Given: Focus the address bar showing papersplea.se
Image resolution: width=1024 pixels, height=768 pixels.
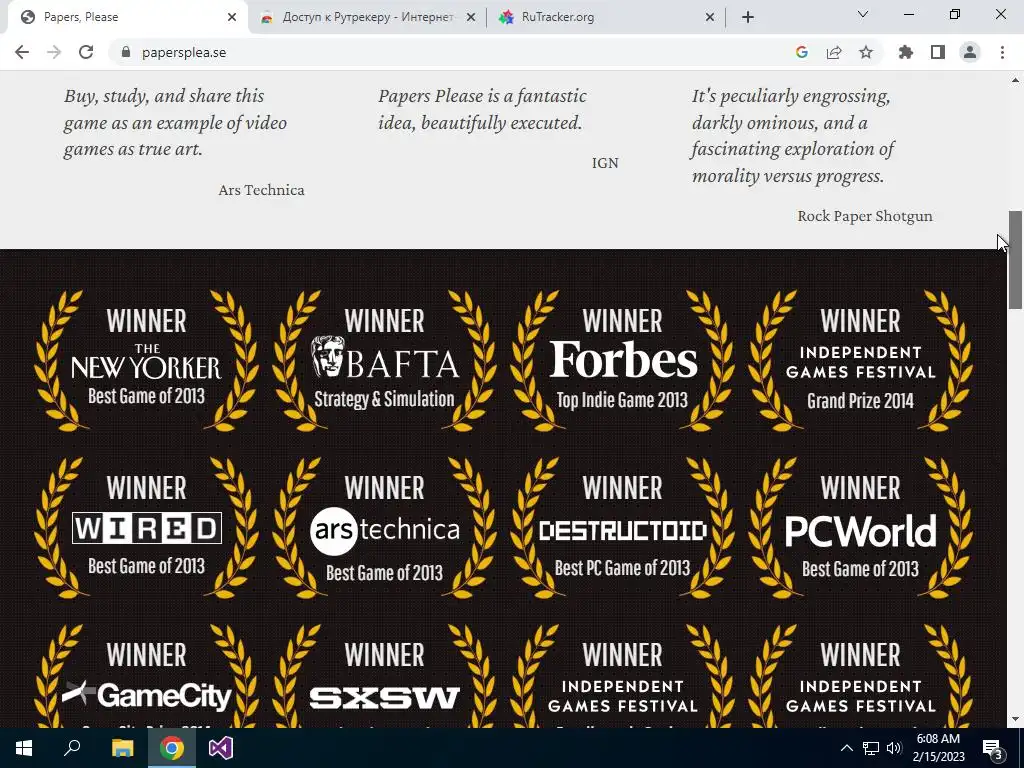Looking at the screenshot, I should point(451,52).
